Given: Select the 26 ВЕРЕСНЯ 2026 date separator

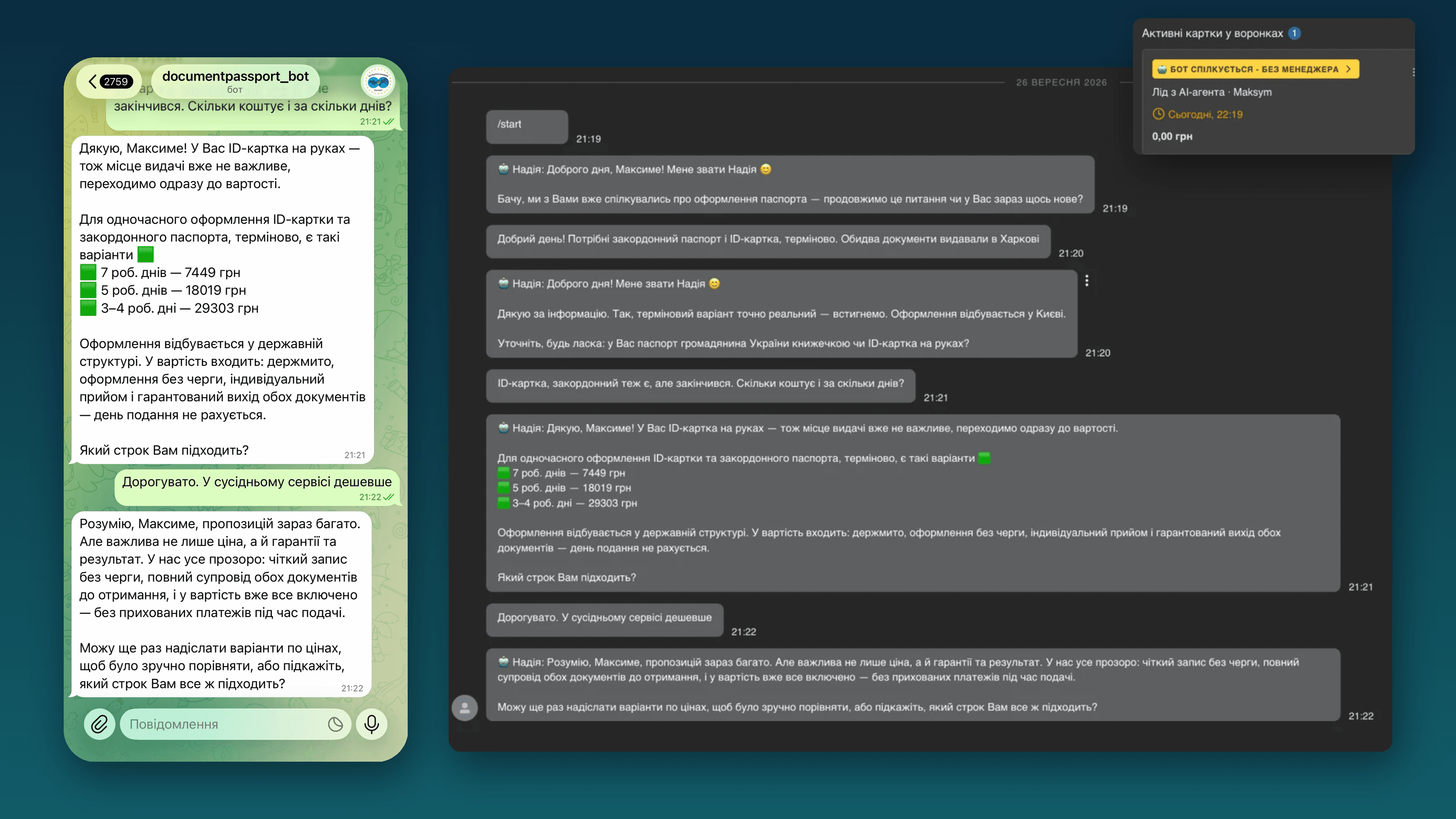Looking at the screenshot, I should pos(1061,82).
